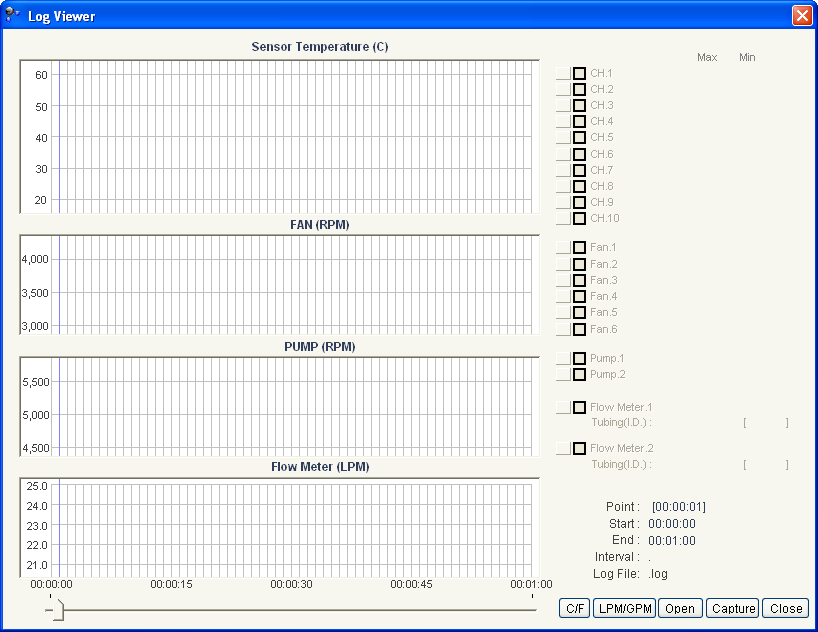Click the Log Viewer title bar icon
Image resolution: width=818 pixels, height=632 pixels.
point(13,15)
